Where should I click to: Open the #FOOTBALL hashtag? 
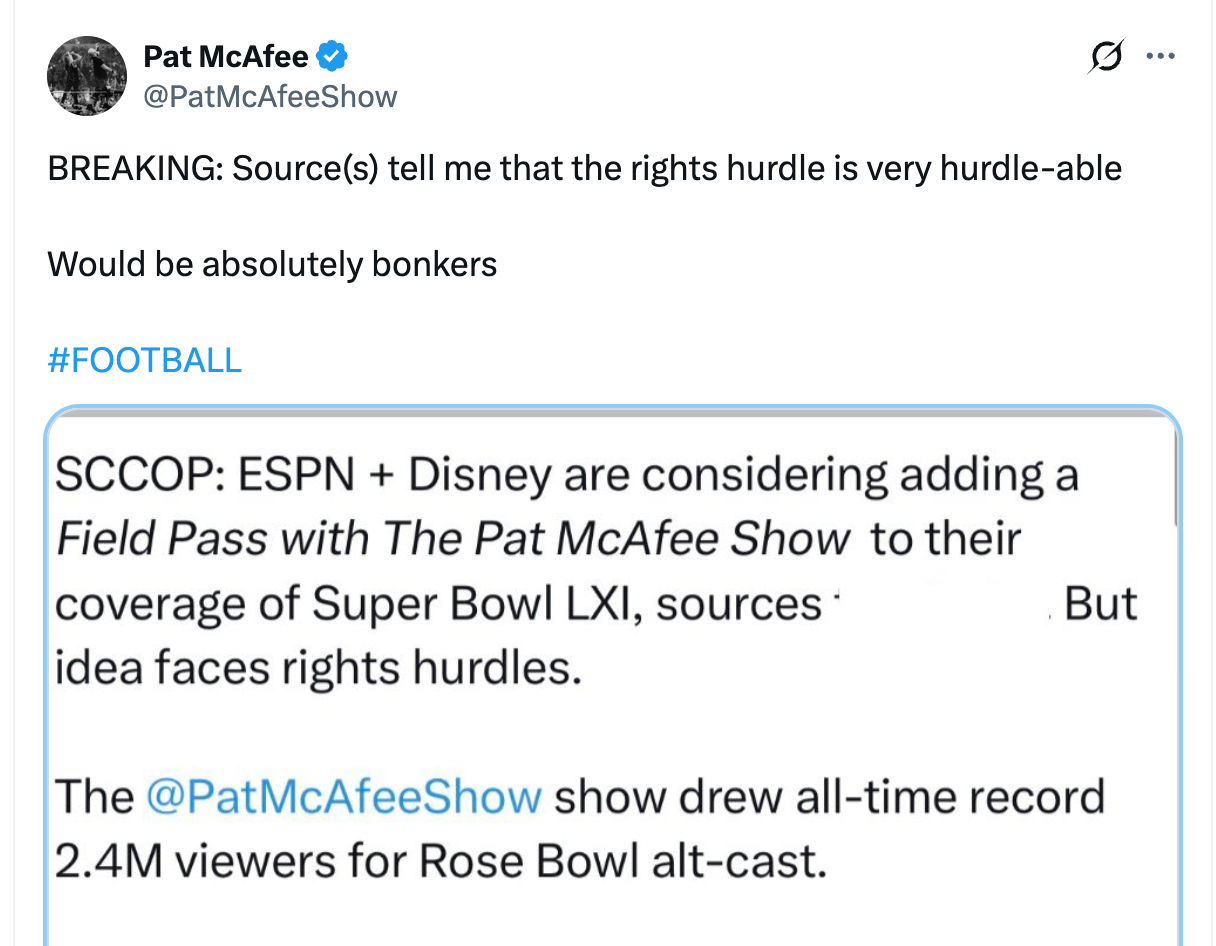[x=145, y=360]
